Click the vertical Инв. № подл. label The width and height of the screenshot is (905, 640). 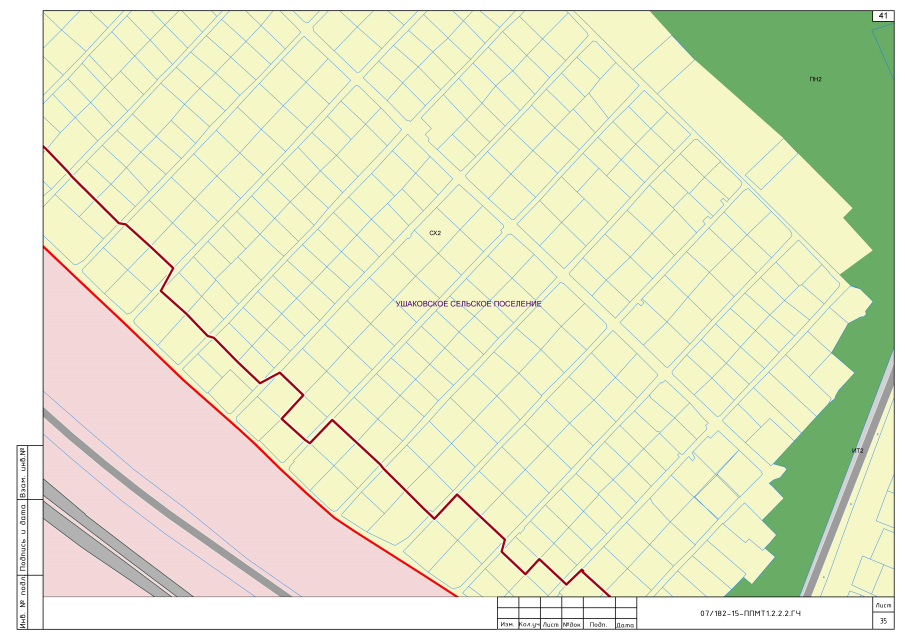point(23,602)
